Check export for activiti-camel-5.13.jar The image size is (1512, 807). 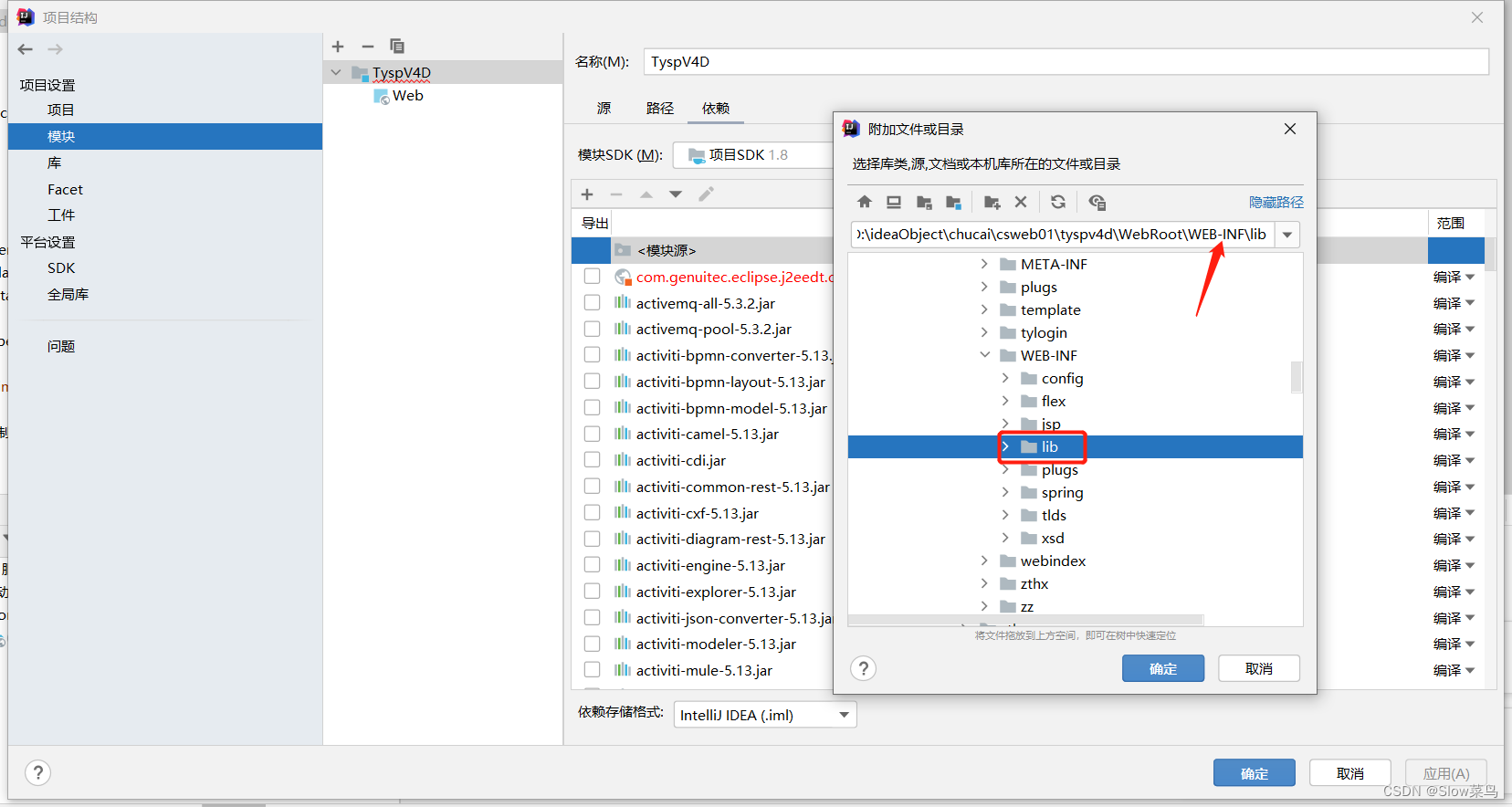pos(592,434)
